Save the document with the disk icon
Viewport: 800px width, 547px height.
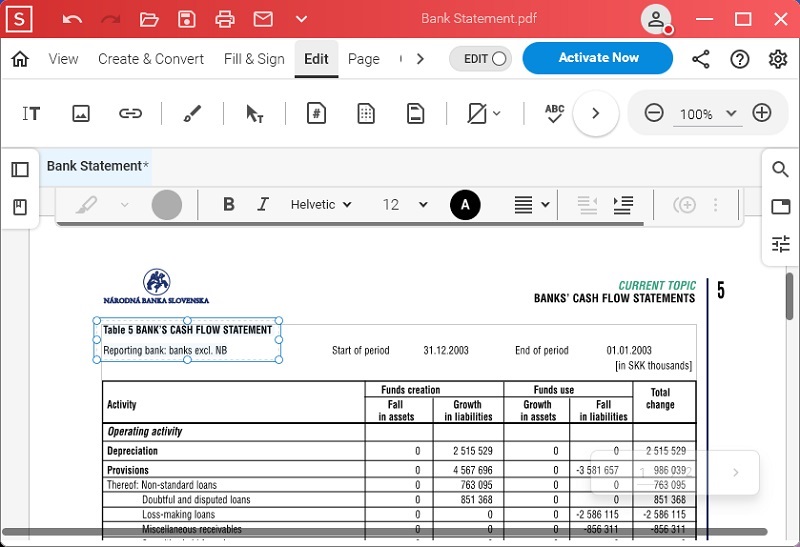pyautogui.click(x=187, y=19)
